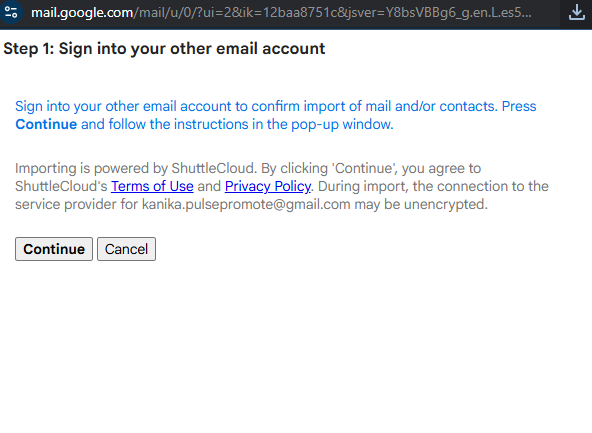Open the Privacy Policy link

click(268, 186)
